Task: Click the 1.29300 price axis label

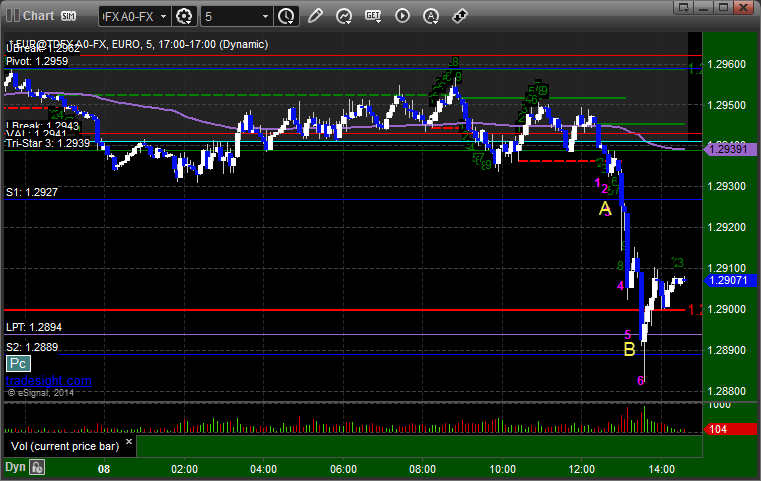Action: point(727,186)
